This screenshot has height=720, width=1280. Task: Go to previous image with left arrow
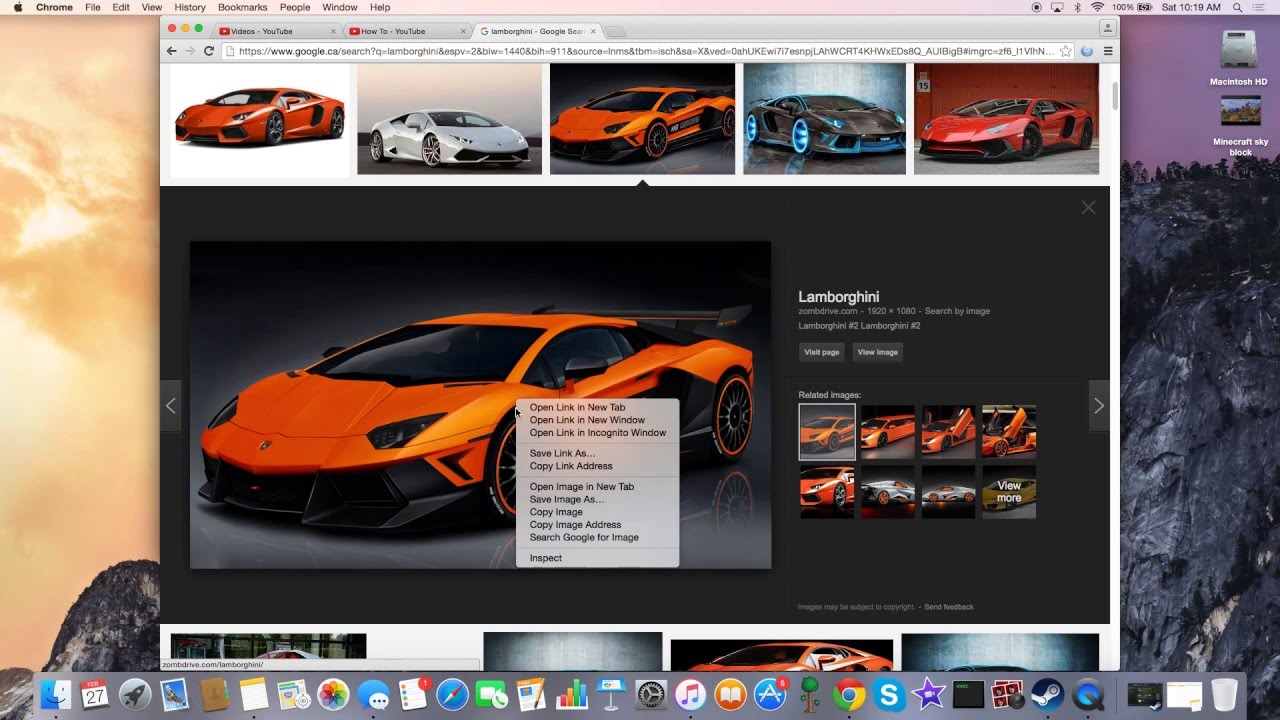point(170,405)
